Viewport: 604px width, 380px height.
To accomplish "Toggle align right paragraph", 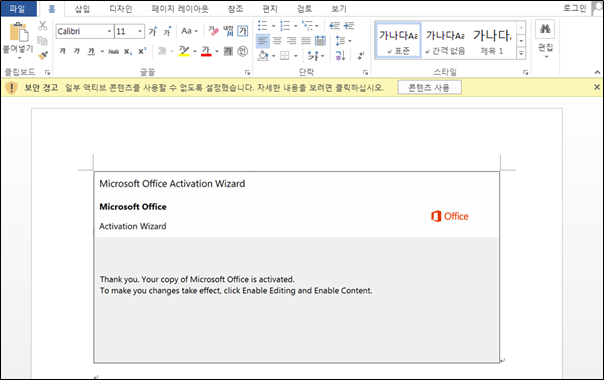I will pos(292,40).
